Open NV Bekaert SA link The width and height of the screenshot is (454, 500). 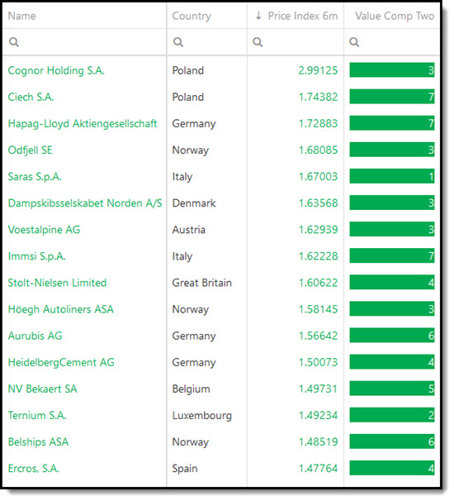[x=42, y=389]
